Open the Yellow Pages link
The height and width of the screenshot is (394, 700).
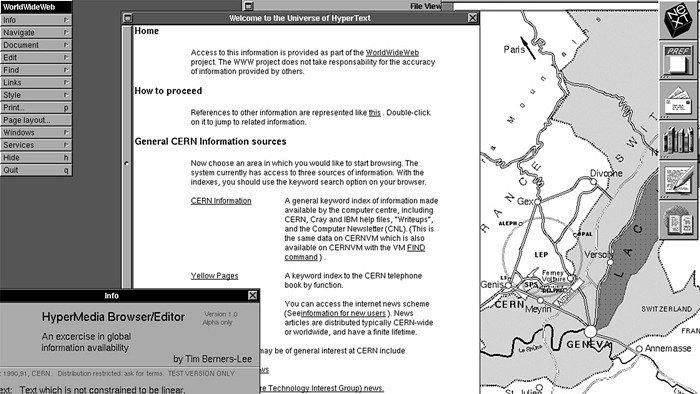point(214,276)
